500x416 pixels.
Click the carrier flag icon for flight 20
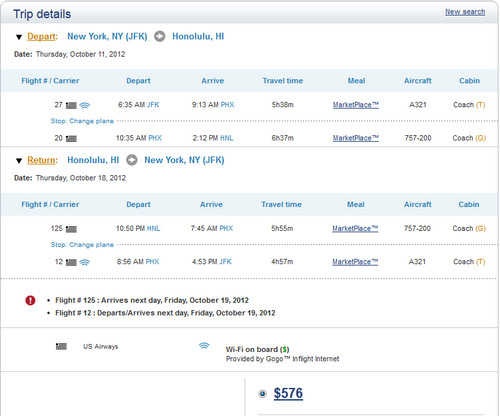click(x=71, y=139)
